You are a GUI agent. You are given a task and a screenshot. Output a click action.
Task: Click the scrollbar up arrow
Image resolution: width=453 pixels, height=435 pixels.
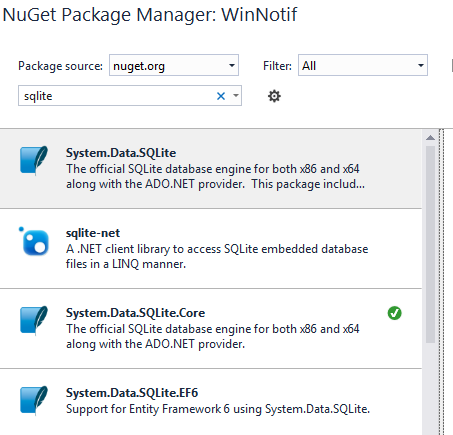[x=430, y=138]
